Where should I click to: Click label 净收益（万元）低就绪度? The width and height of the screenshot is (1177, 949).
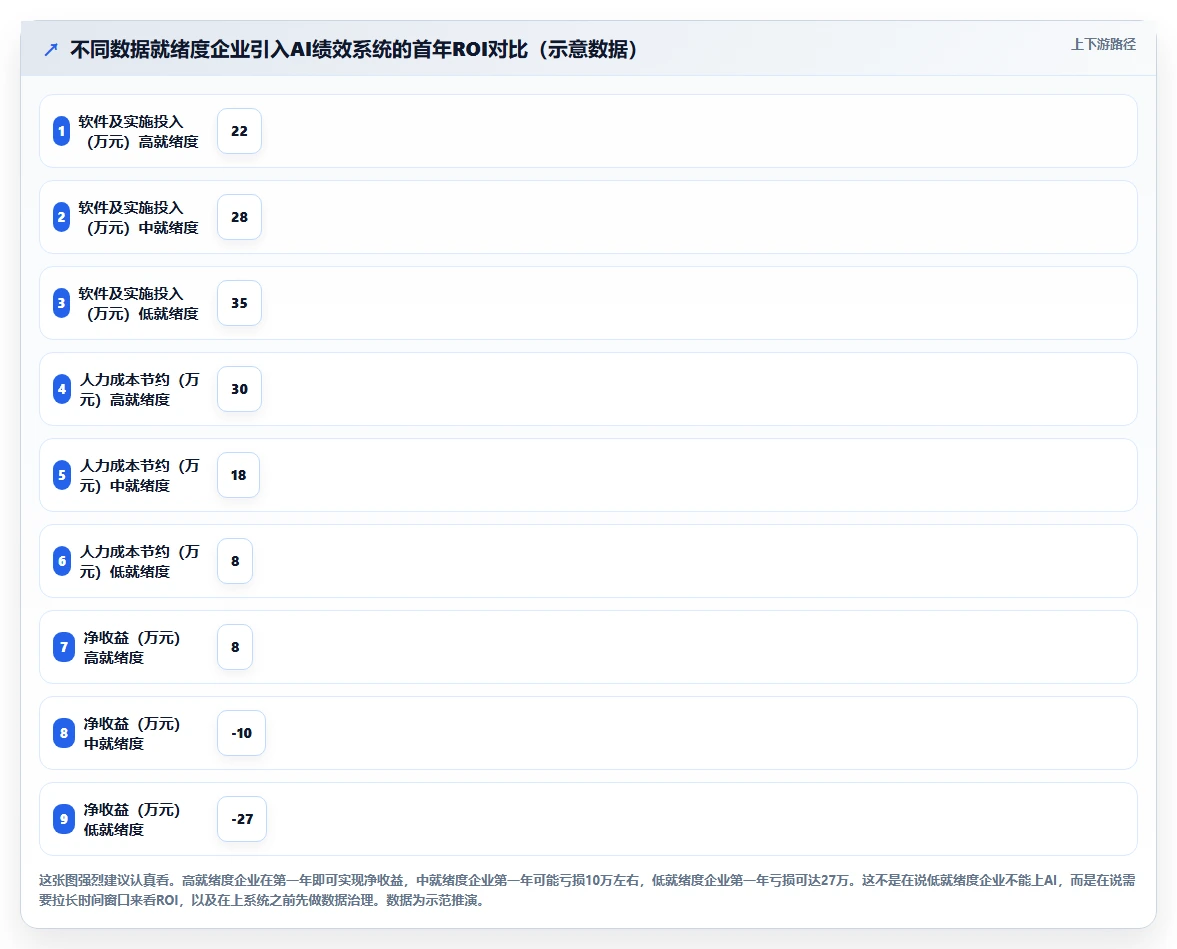click(132, 819)
